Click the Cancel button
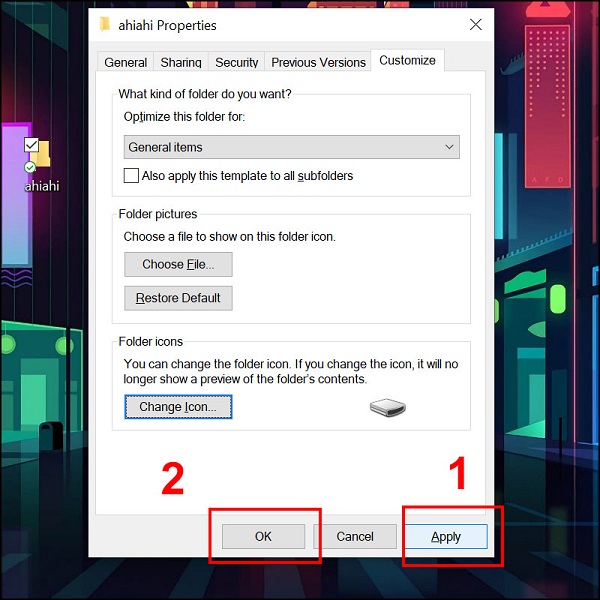The image size is (600, 600). point(355,536)
